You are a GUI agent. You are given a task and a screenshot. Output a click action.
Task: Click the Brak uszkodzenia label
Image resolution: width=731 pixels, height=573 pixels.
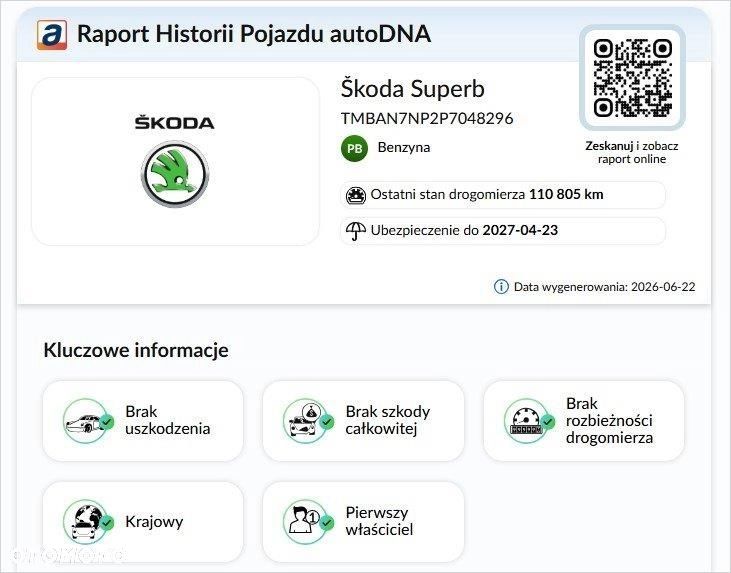(x=167, y=420)
